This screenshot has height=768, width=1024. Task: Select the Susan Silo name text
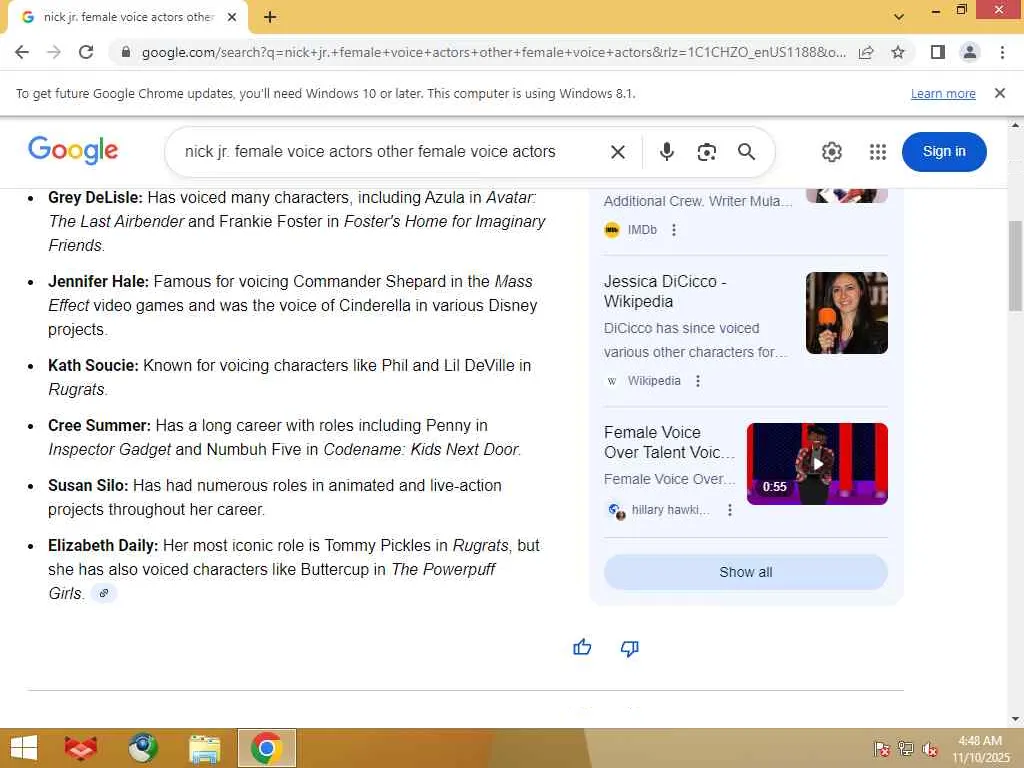pyautogui.click(x=88, y=485)
